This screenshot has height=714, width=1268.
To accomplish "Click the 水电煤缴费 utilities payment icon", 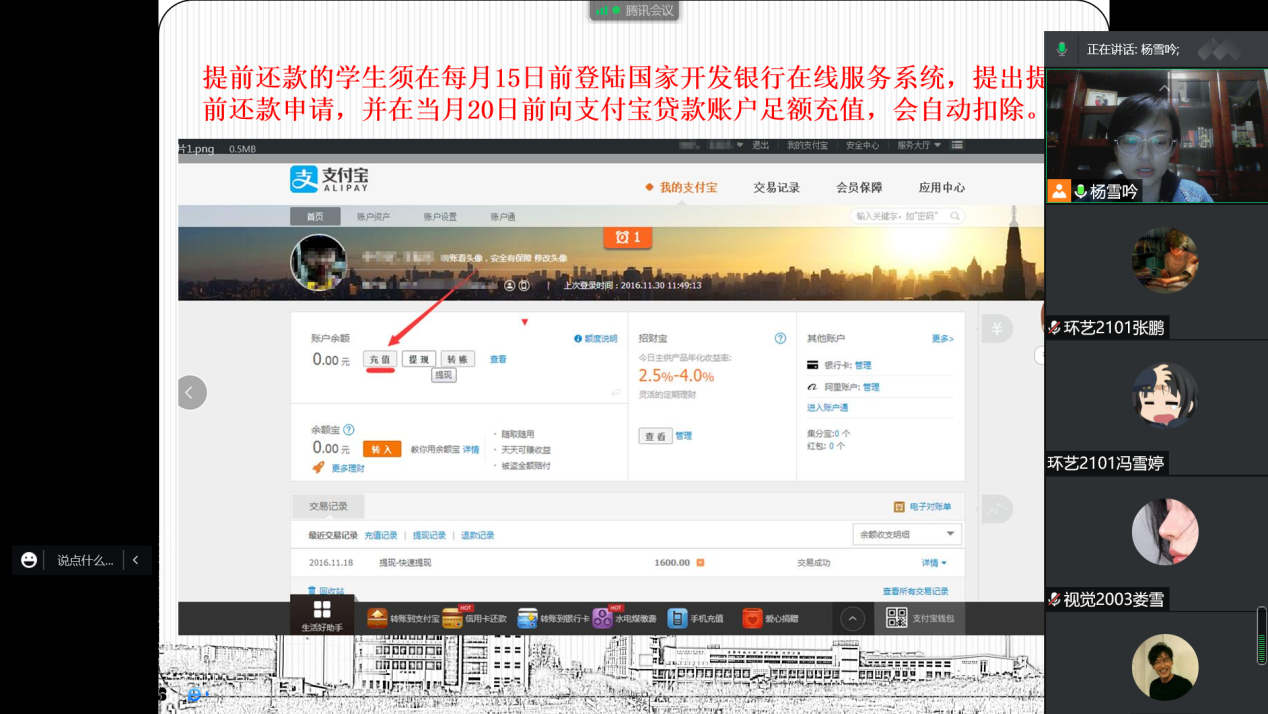I will pos(603,618).
